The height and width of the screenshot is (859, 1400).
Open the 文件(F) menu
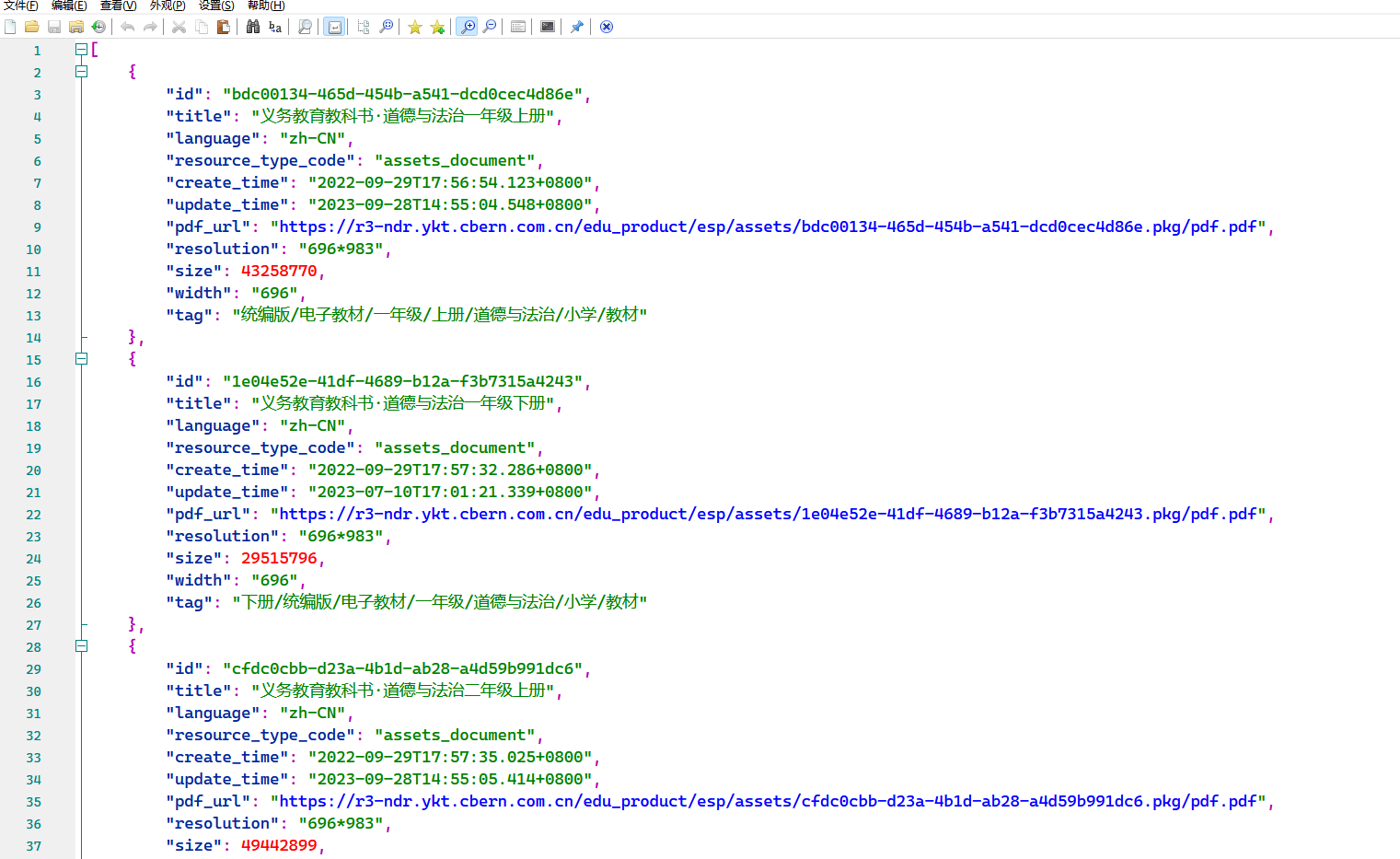[20, 6]
